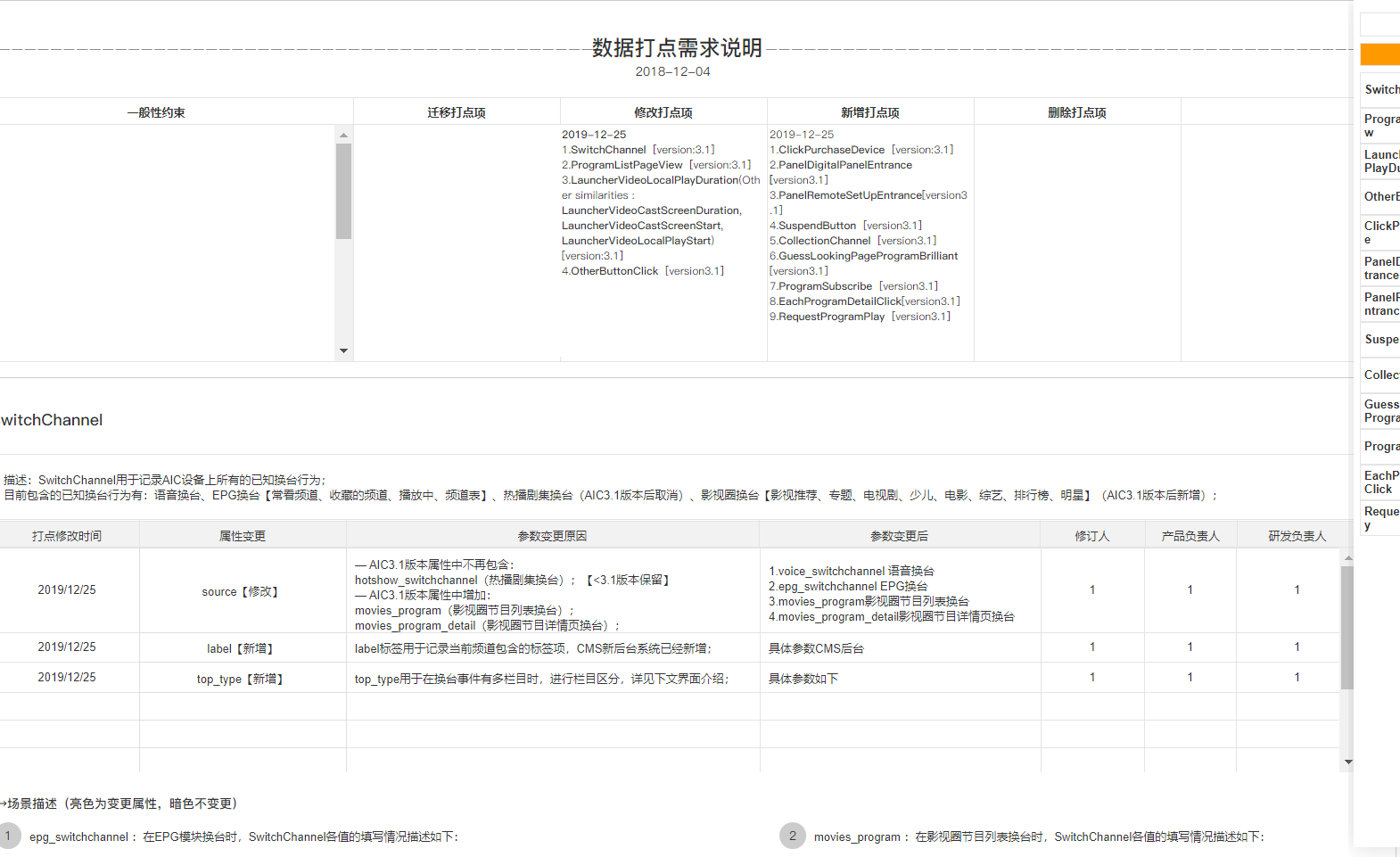Click "2.epg_switchchannel EPG换台" in 参数变更后
This screenshot has height=857, width=1400.
[848, 586]
